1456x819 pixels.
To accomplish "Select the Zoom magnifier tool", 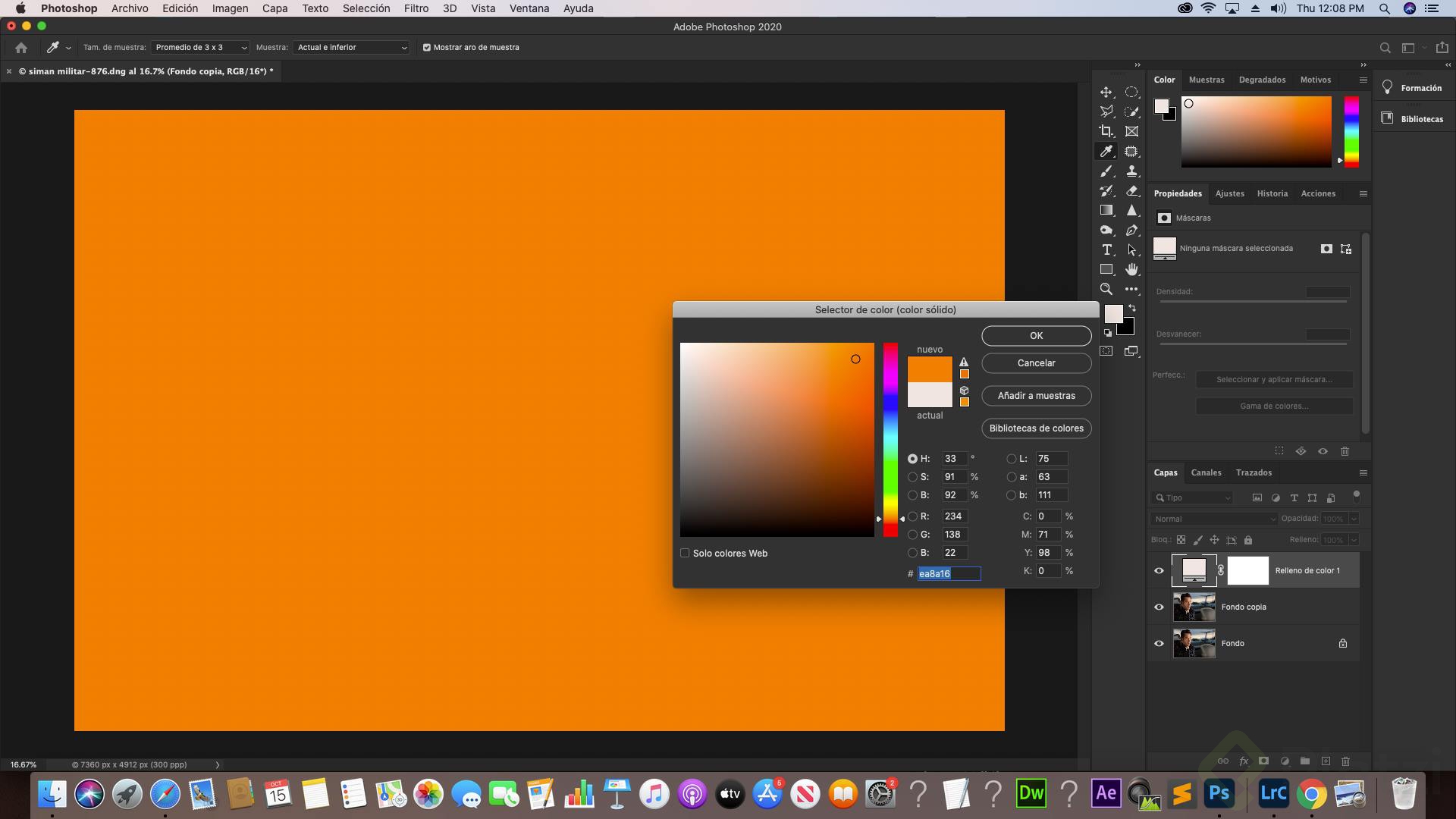I will point(1106,289).
